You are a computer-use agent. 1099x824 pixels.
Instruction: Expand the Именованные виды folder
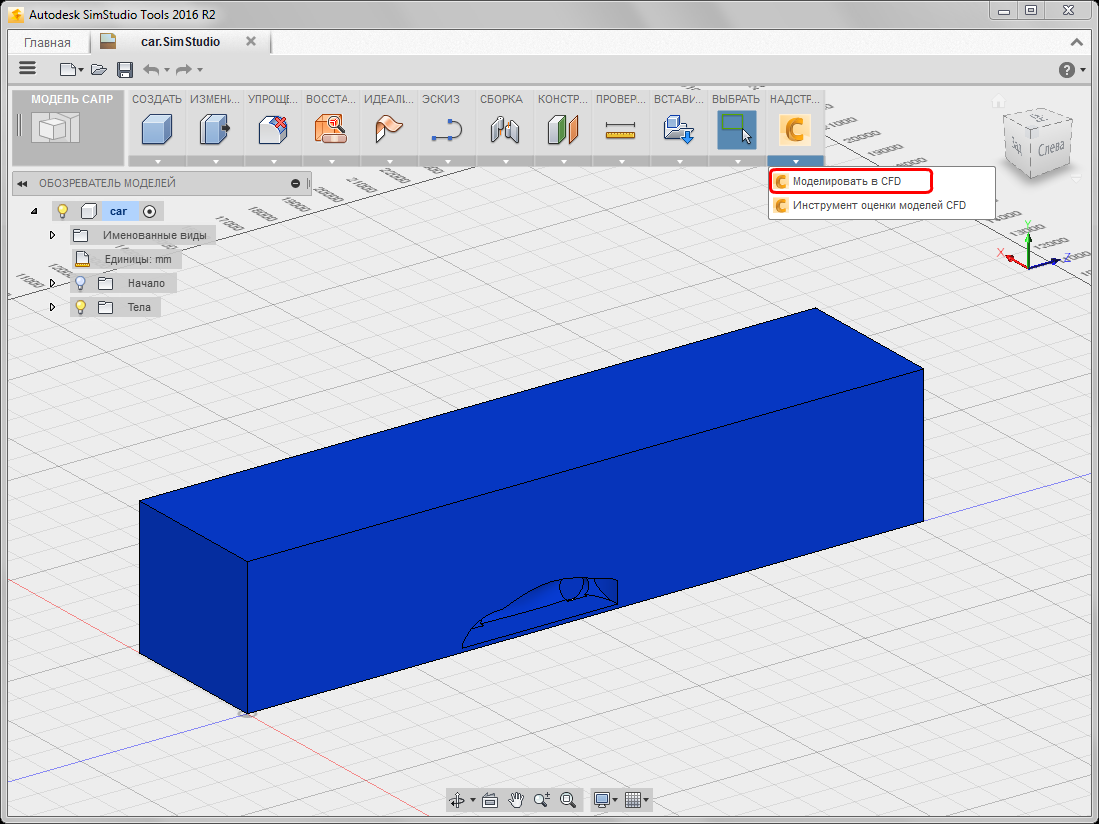(x=53, y=235)
